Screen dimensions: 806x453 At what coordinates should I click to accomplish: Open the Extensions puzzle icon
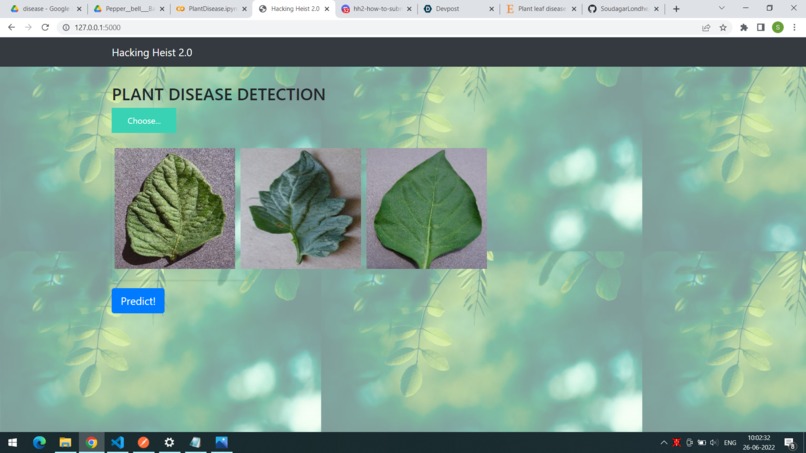(x=744, y=27)
